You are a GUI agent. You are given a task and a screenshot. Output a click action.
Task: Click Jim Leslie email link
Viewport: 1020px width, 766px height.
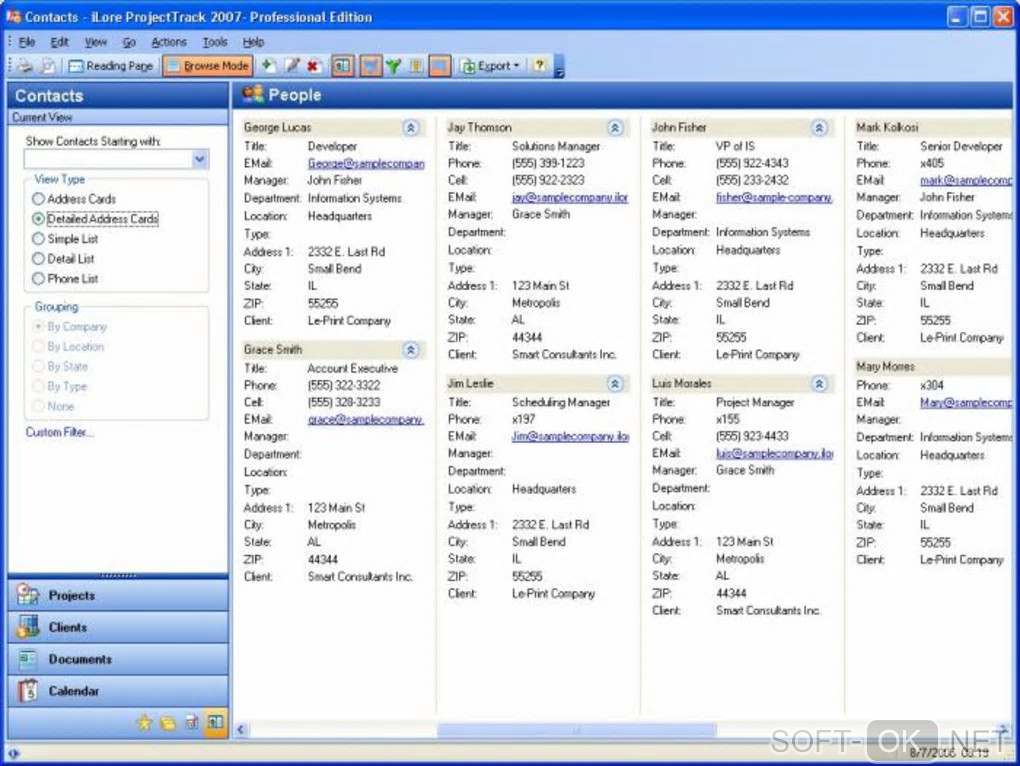click(x=570, y=436)
